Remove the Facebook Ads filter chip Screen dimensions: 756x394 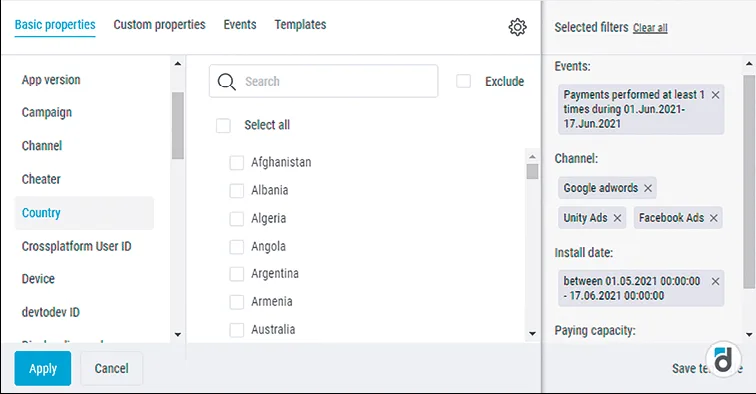[x=714, y=218]
